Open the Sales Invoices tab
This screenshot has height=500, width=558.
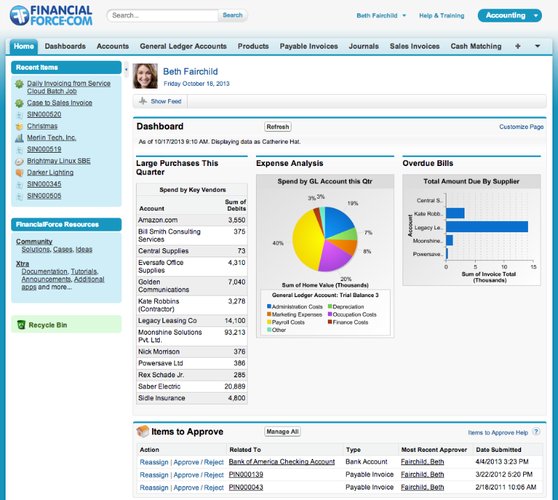414,46
